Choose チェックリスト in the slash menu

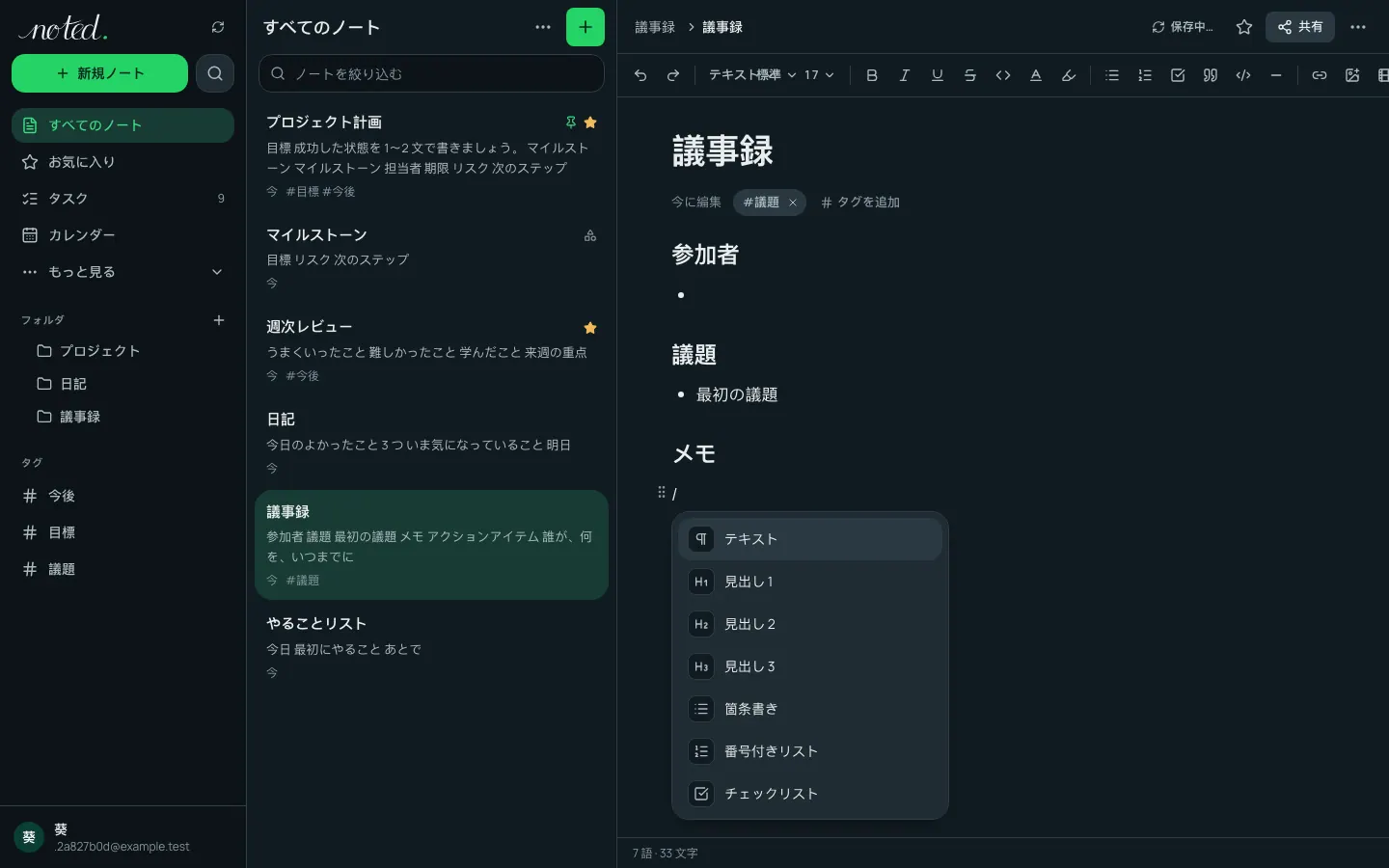(810, 794)
